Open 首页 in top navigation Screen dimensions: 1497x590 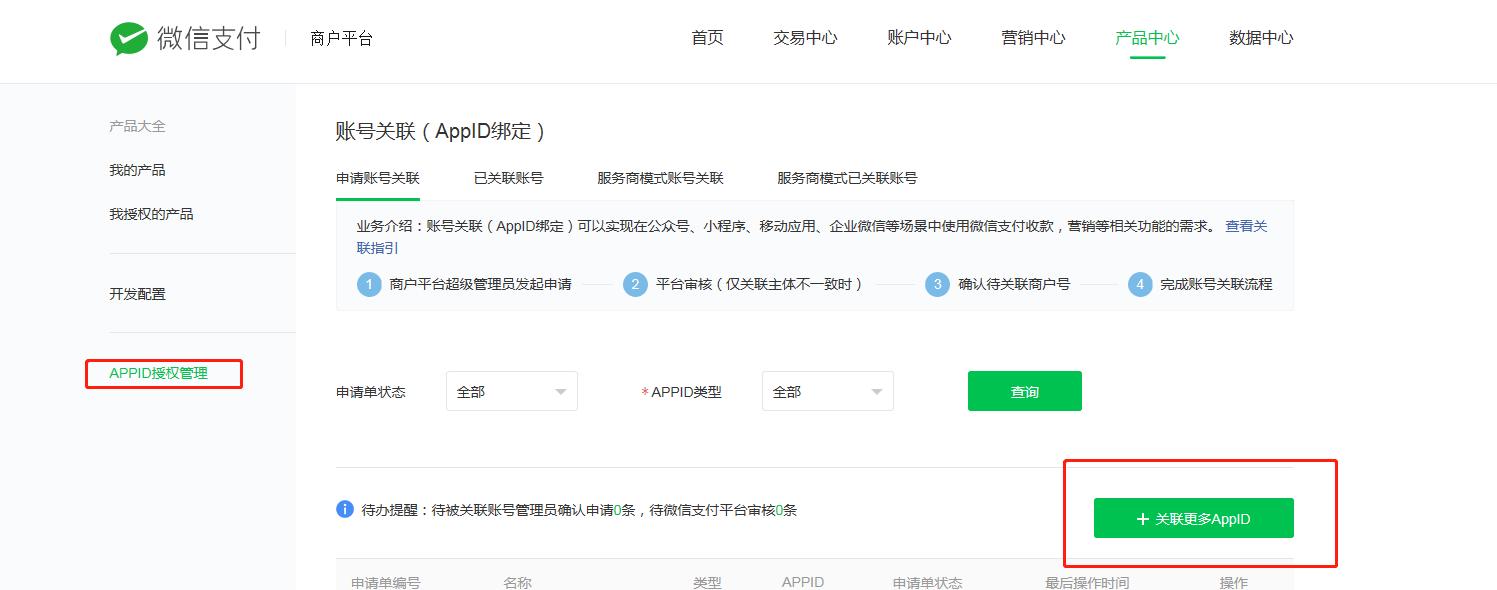point(707,38)
